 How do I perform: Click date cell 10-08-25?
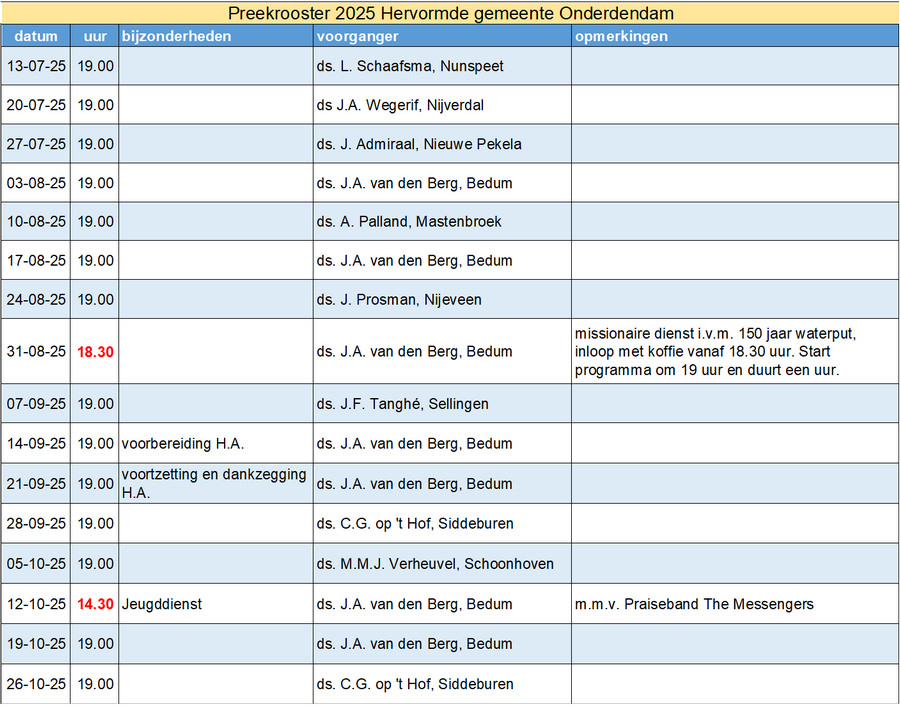point(36,222)
